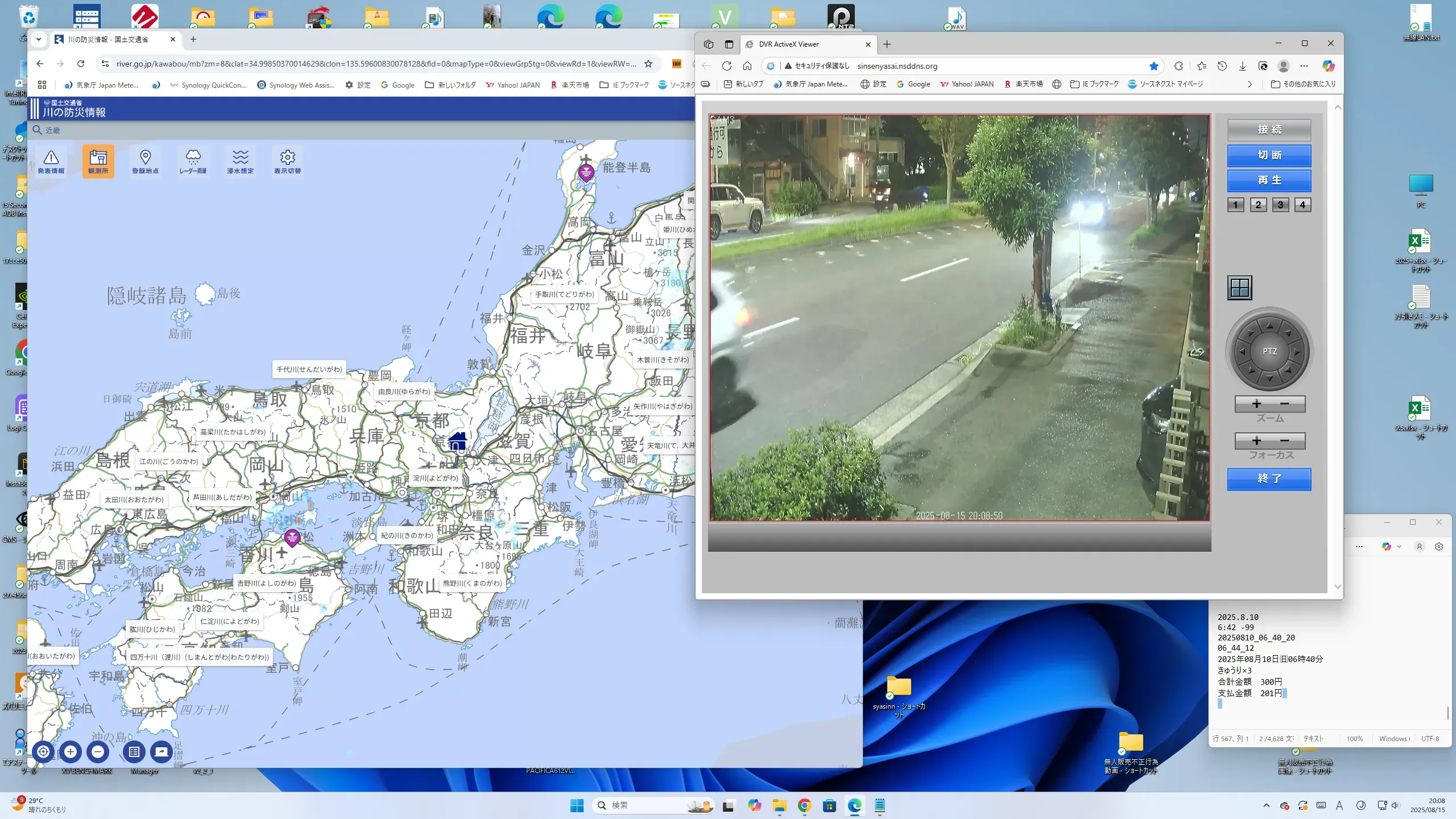This screenshot has height=819, width=1456.
Task: Expand the Chrome tab search dropdown
Action: (x=38, y=39)
